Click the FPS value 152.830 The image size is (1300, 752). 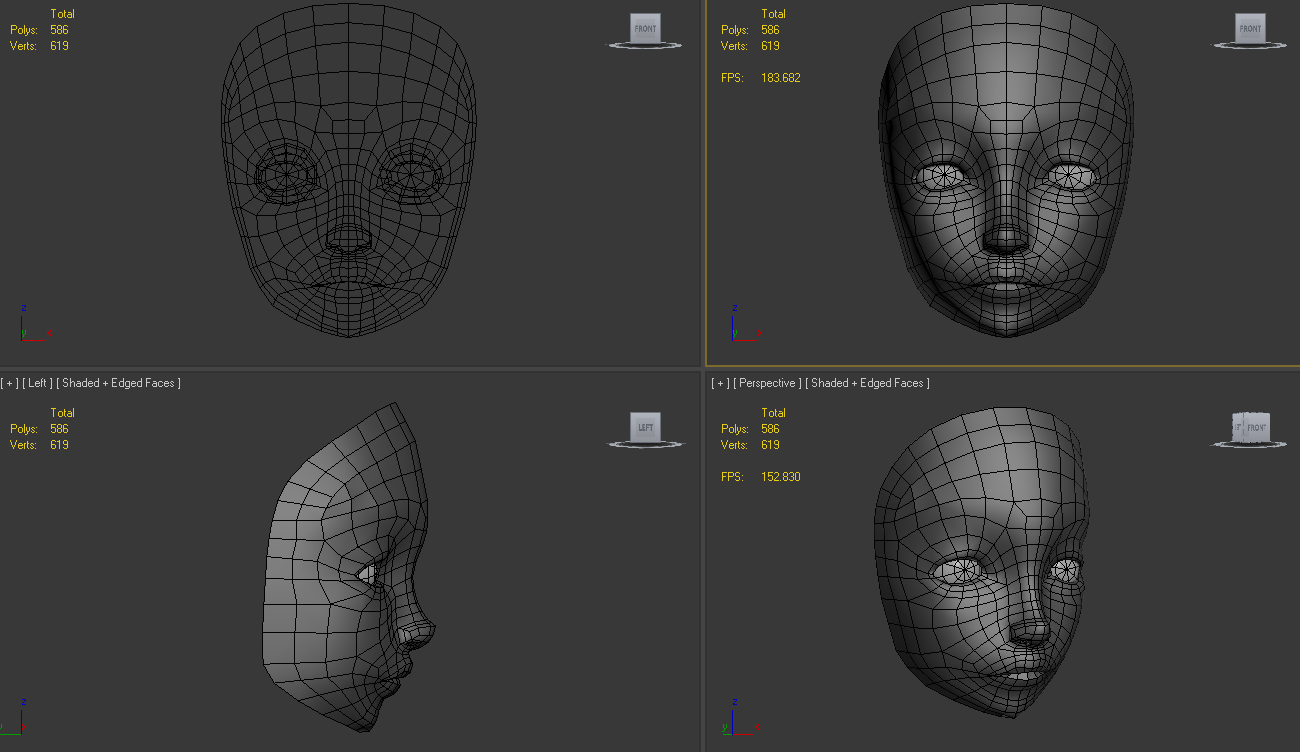pyautogui.click(x=781, y=477)
